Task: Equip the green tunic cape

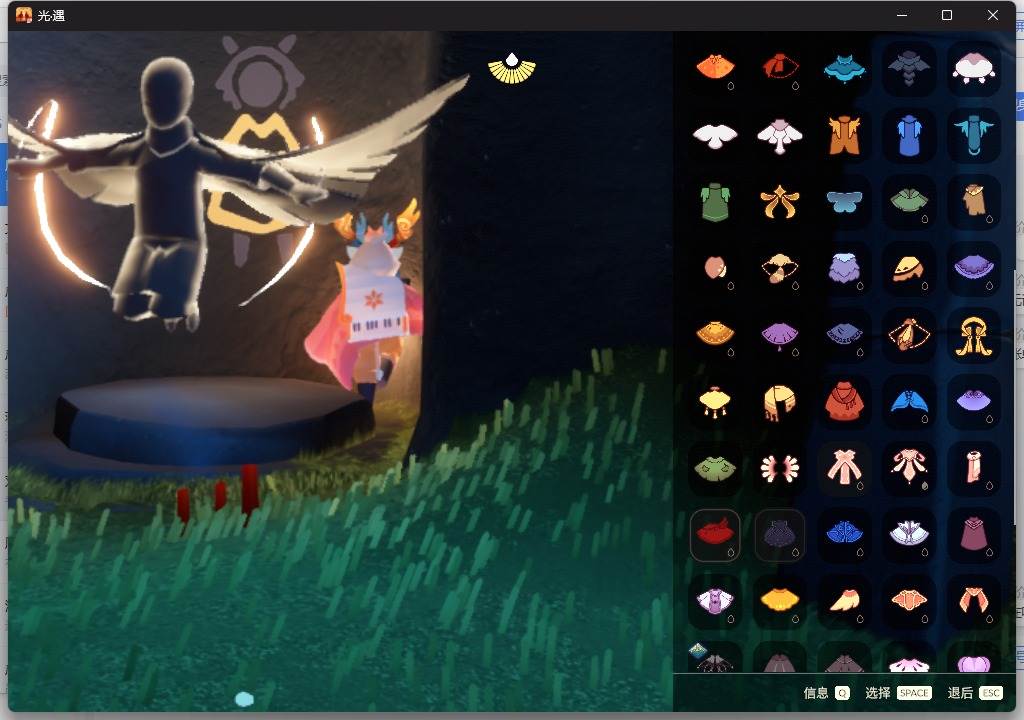Action: point(715,201)
